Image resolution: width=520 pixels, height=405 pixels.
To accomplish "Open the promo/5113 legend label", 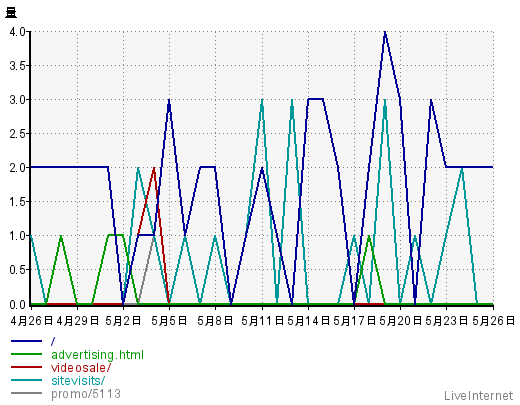I will pyautogui.click(x=86, y=394).
